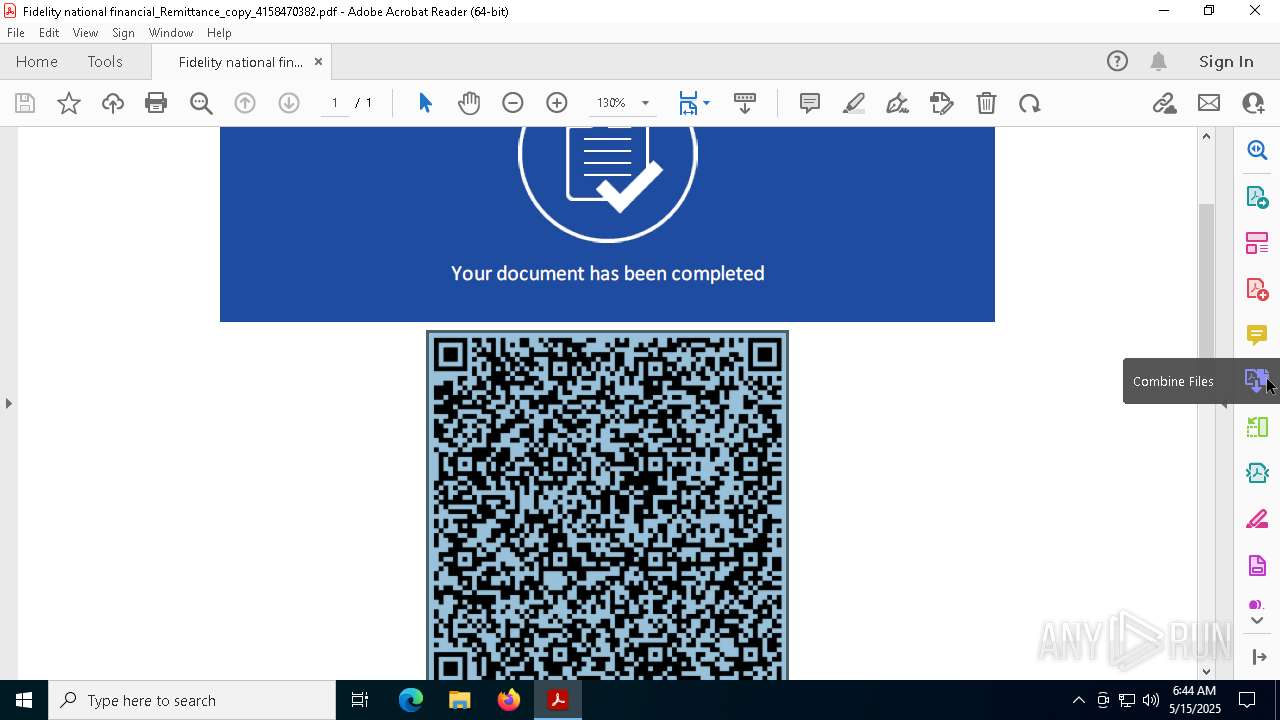Pin the tools pane with the bottom-right arrow icon
Image resolution: width=1280 pixels, height=720 pixels.
tap(1258, 657)
